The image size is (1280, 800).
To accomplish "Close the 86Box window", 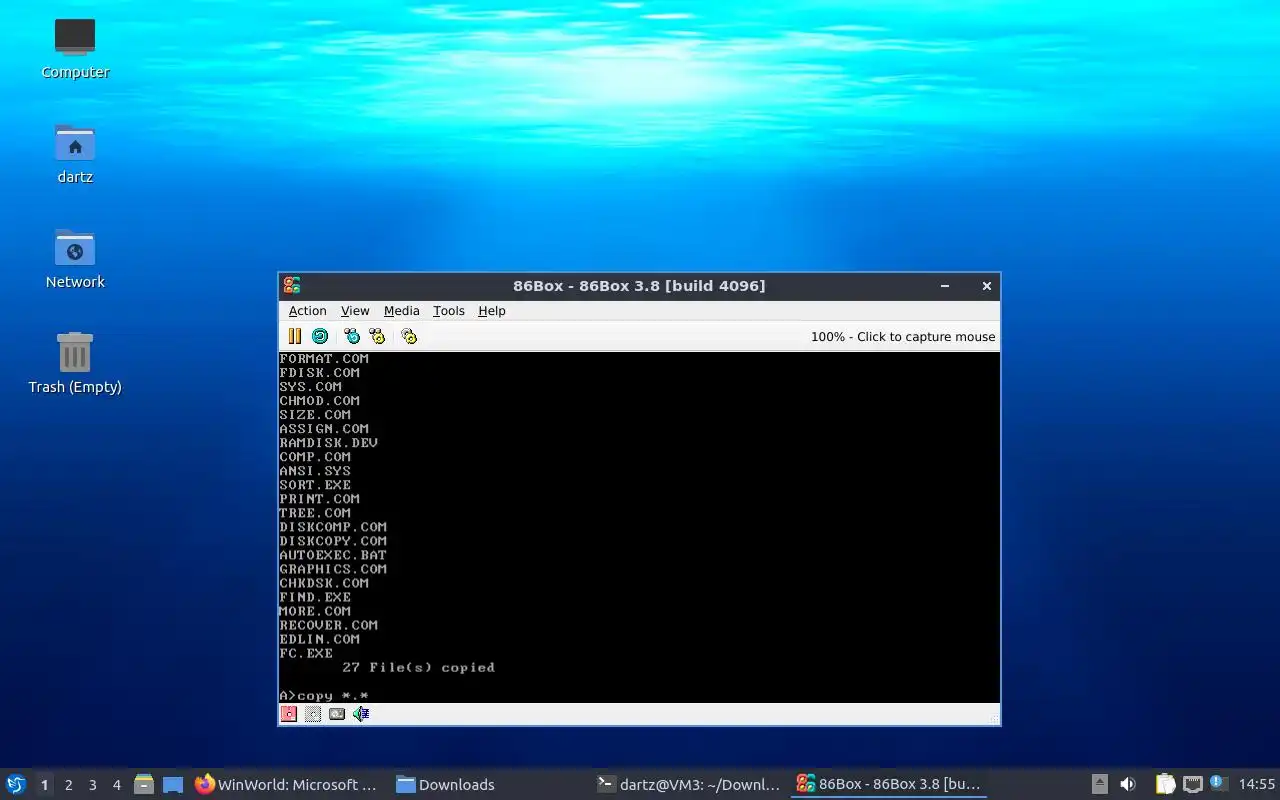I will tap(986, 286).
